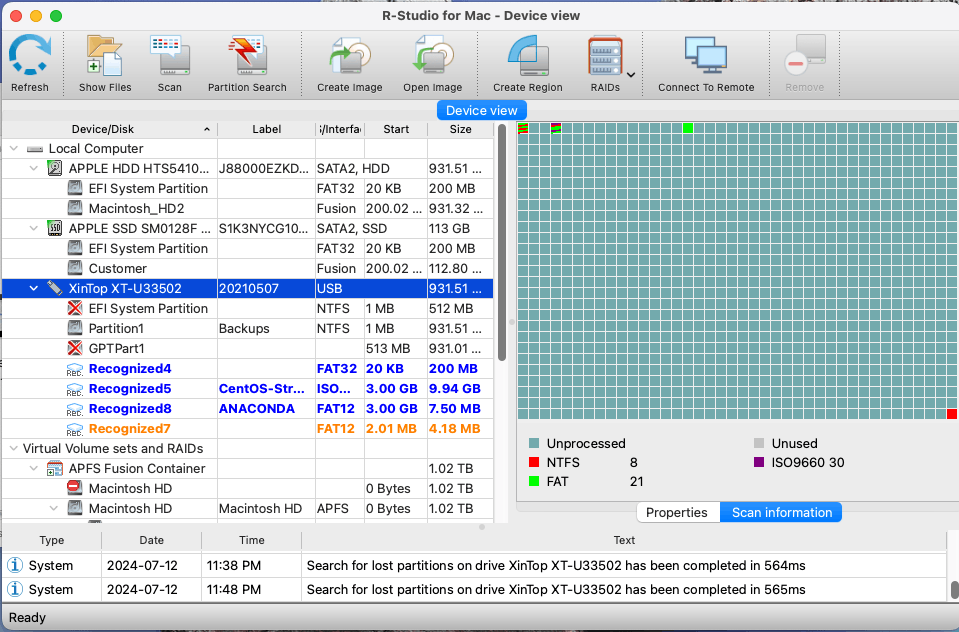Click the red X icon on the NTFS EFI System Partition

tap(75, 308)
